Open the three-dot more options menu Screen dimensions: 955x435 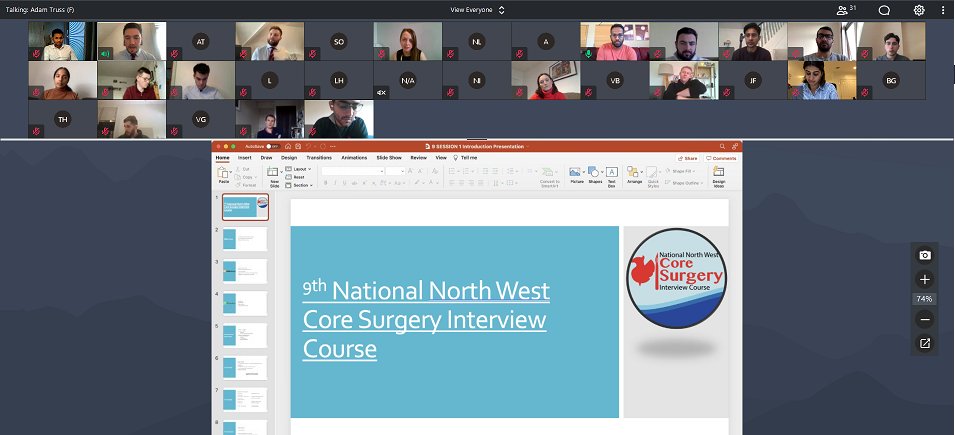coord(943,10)
